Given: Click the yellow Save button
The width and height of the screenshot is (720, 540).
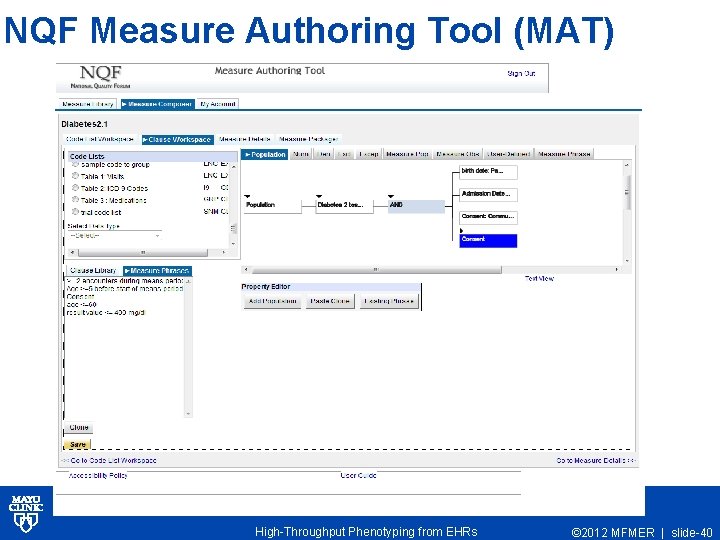Looking at the screenshot, I should pos(78,444).
